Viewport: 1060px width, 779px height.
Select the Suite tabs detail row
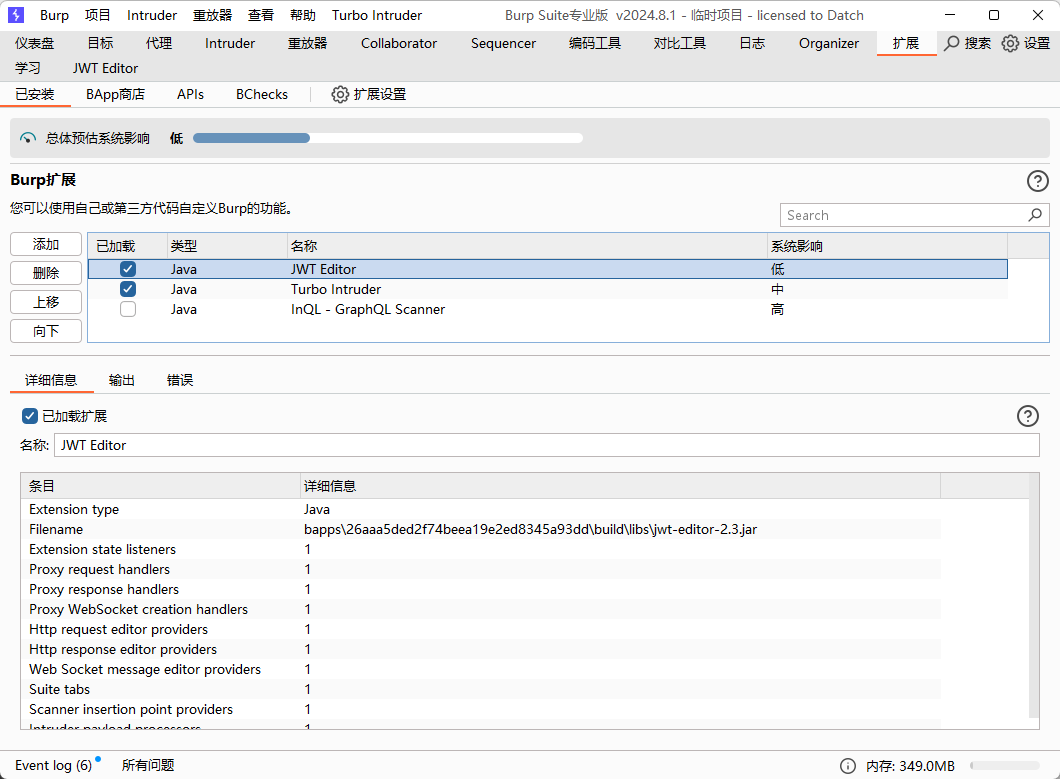481,690
